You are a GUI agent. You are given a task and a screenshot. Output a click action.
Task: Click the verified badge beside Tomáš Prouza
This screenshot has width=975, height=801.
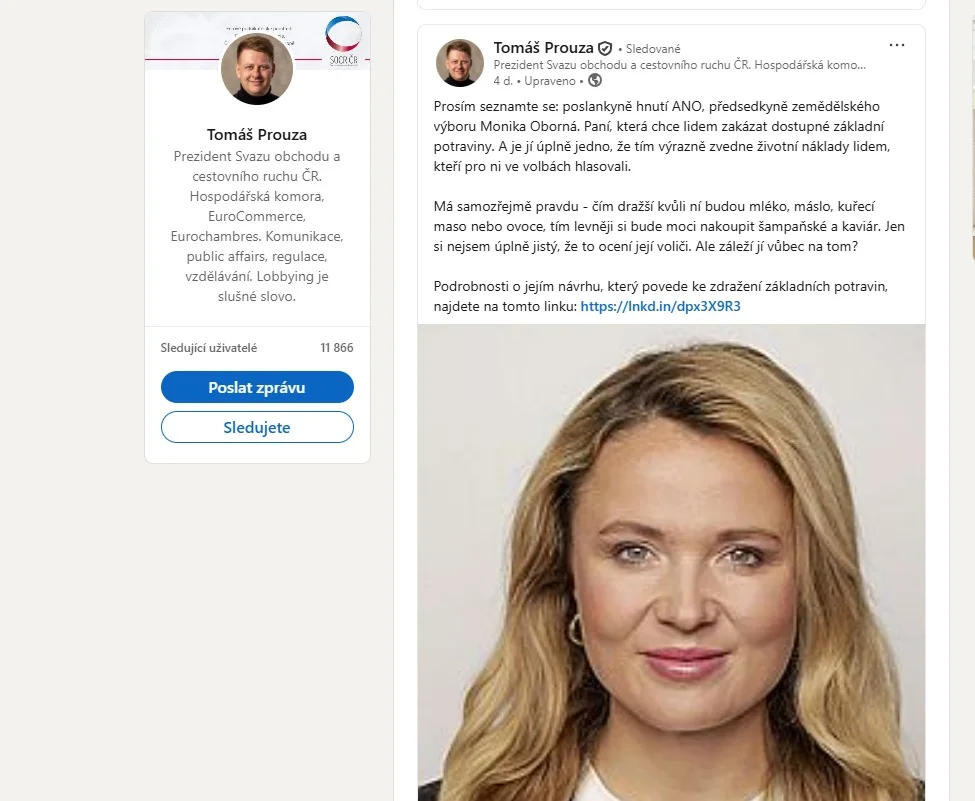(x=605, y=49)
